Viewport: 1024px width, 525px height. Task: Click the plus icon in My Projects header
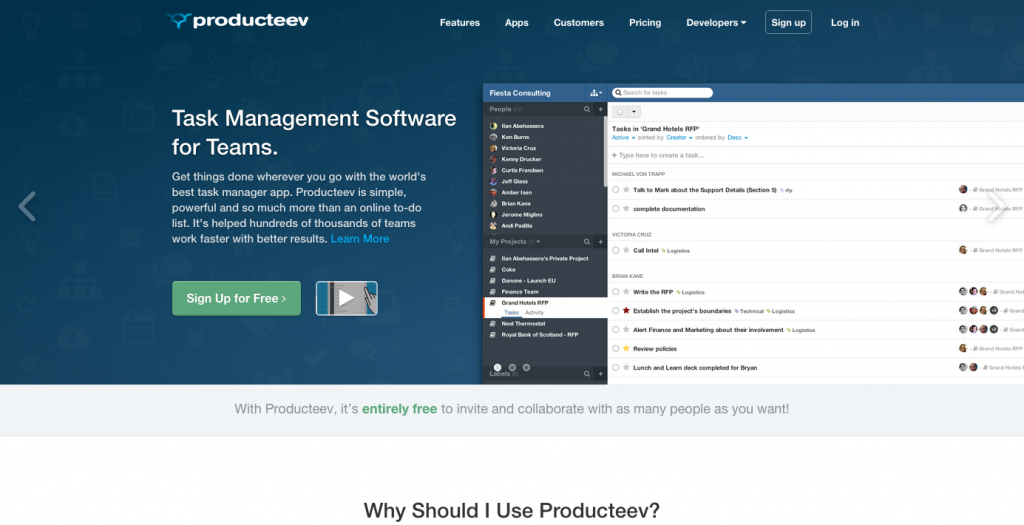tap(601, 242)
